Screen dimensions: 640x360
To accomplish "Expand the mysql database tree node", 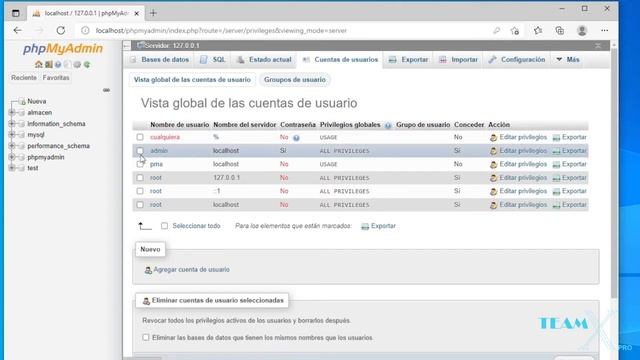I will click(x=12, y=134).
